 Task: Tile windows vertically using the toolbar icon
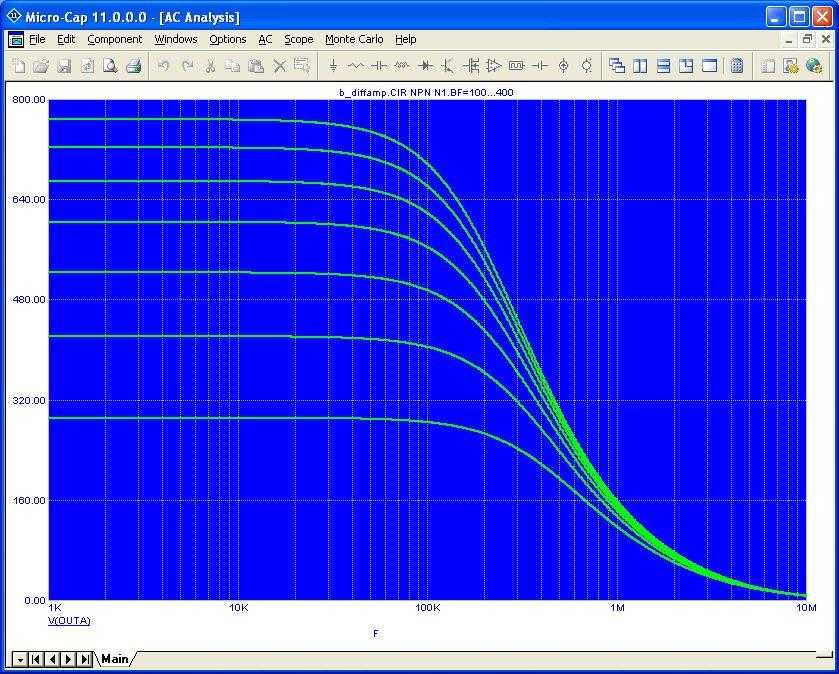tap(640, 65)
